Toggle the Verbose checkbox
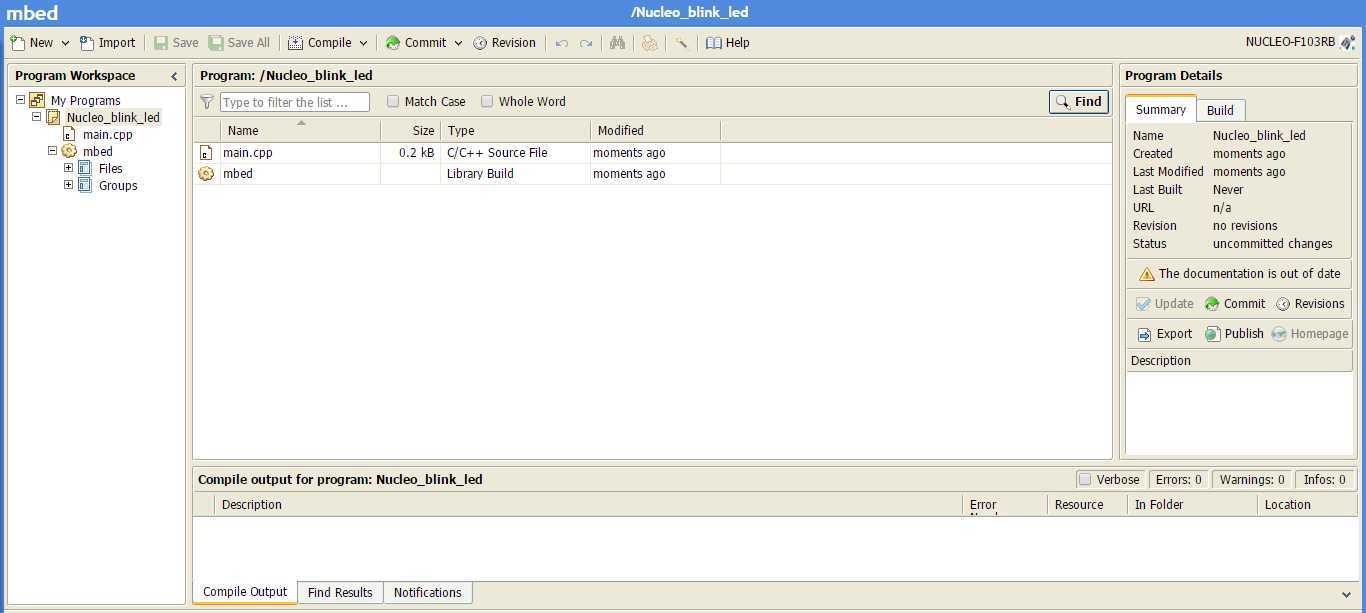This screenshot has width=1366, height=613. [x=1084, y=479]
